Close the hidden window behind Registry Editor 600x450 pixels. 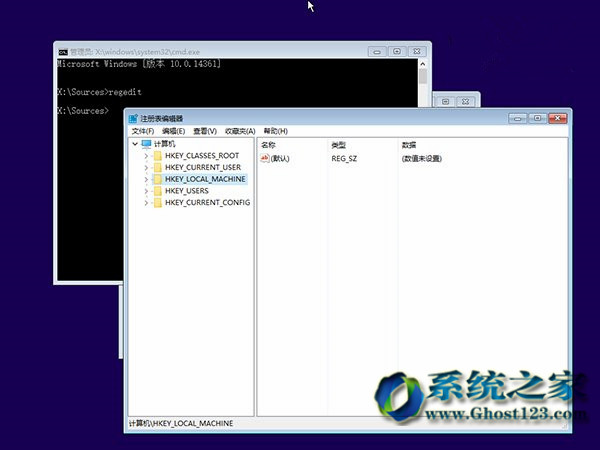click(x=465, y=101)
